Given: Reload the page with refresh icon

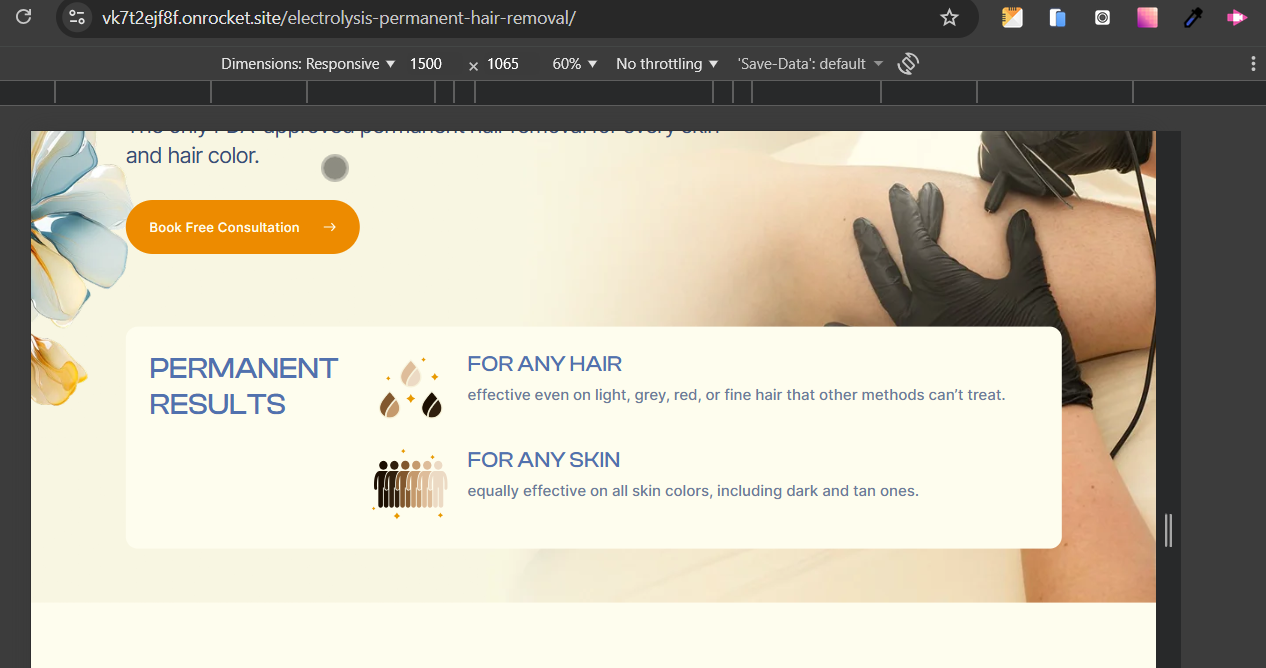Looking at the screenshot, I should point(23,17).
